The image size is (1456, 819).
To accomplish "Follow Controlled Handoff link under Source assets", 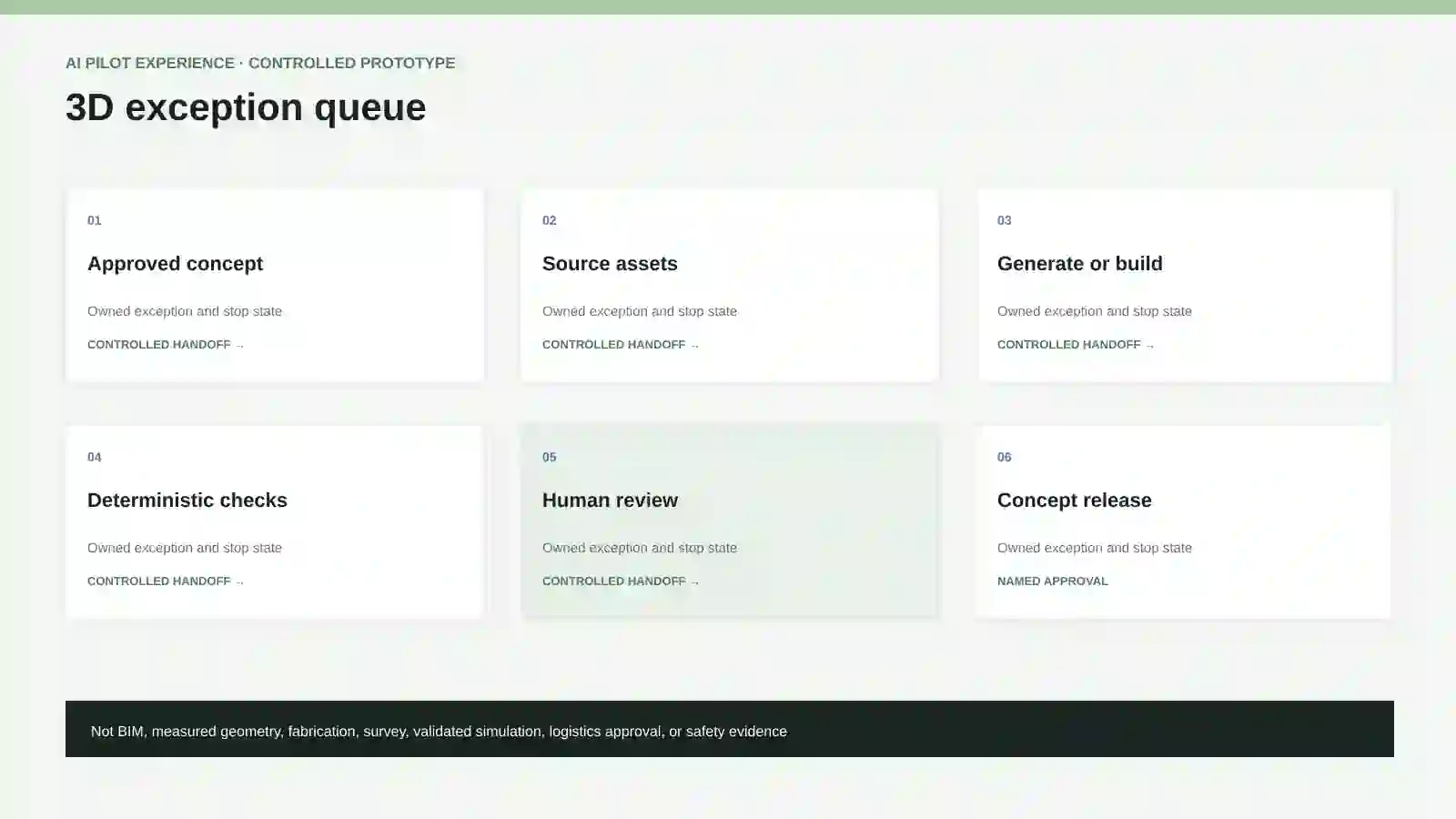I will point(621,345).
